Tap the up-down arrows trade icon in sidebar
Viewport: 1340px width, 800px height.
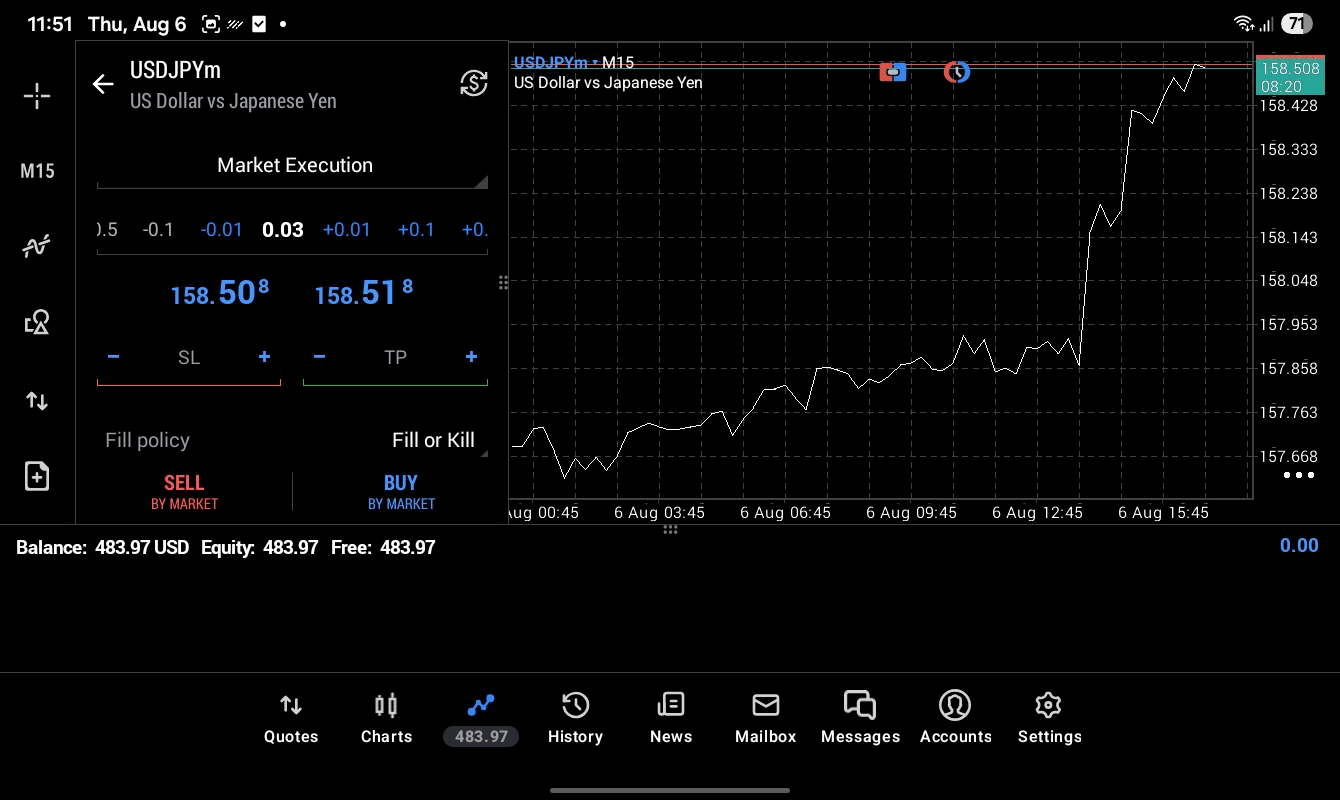37,401
